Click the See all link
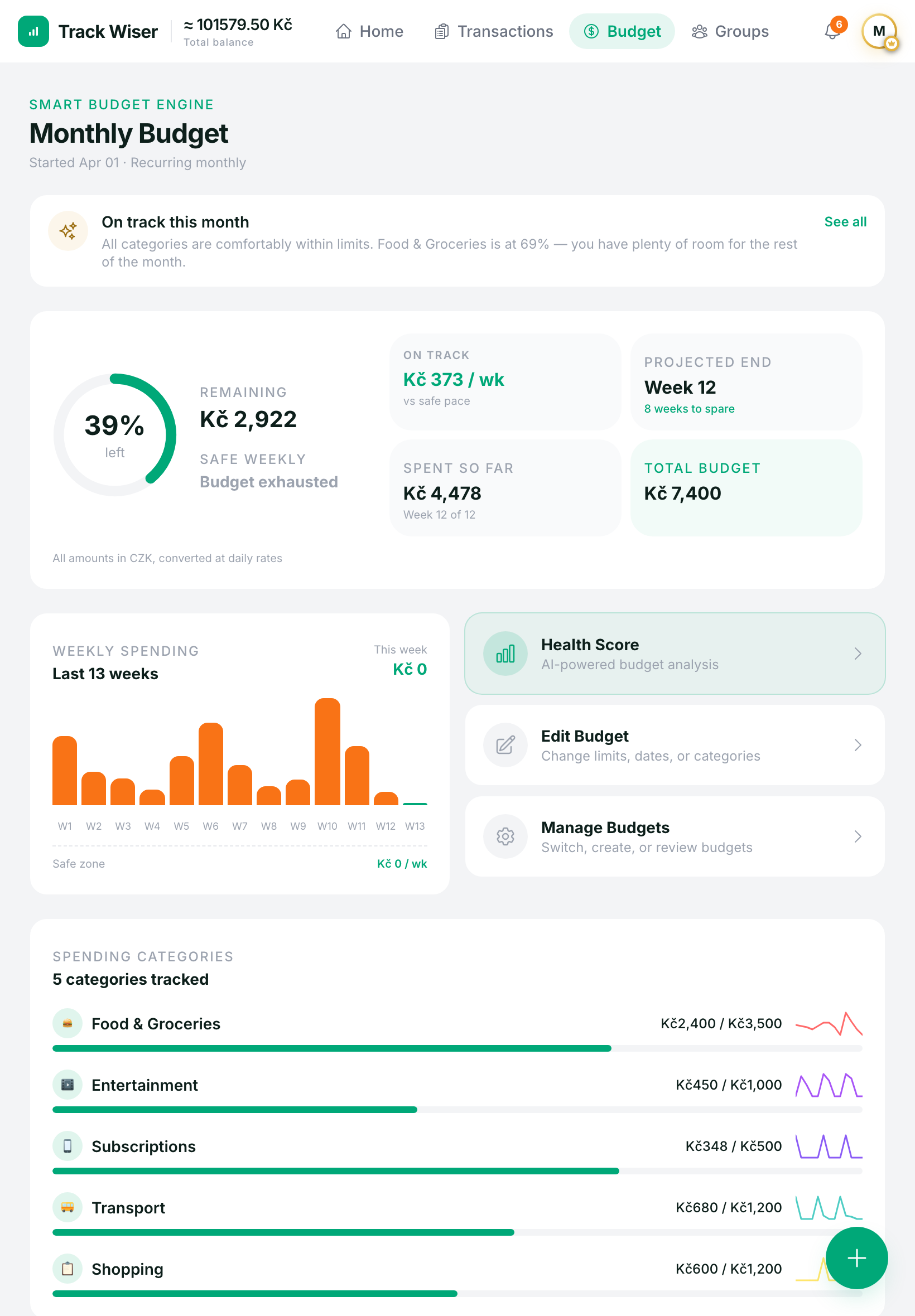The height and width of the screenshot is (1316, 915). tap(845, 222)
